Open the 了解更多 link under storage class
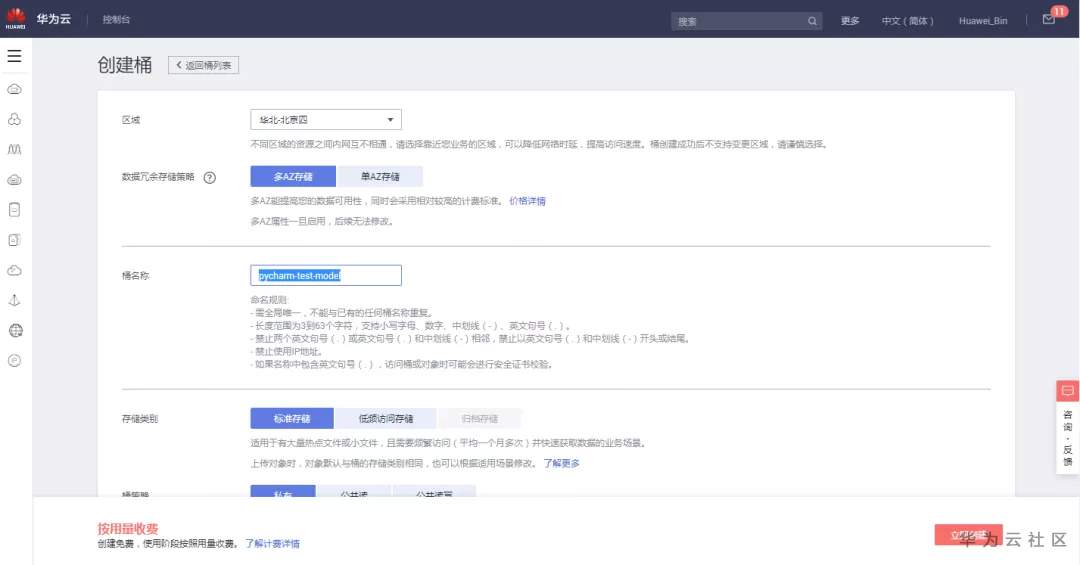The height and width of the screenshot is (565, 1080). (x=561, y=463)
